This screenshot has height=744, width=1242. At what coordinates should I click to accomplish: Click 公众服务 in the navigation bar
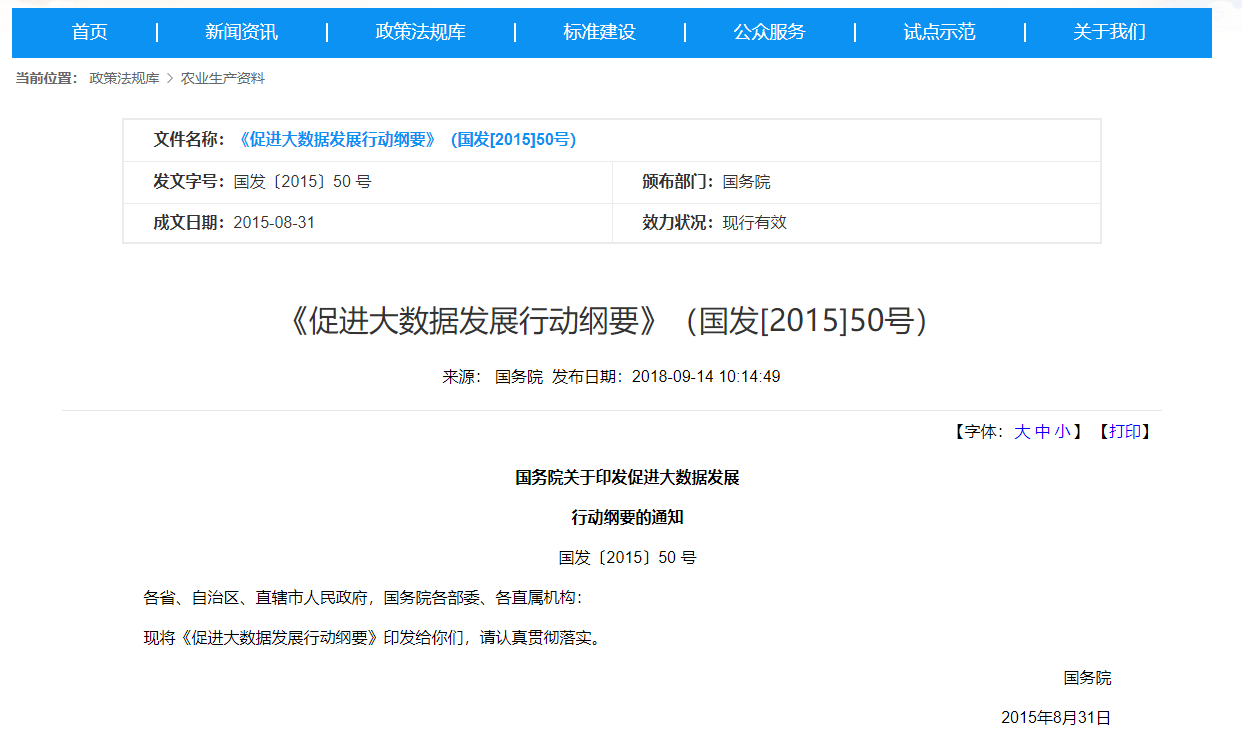point(769,32)
